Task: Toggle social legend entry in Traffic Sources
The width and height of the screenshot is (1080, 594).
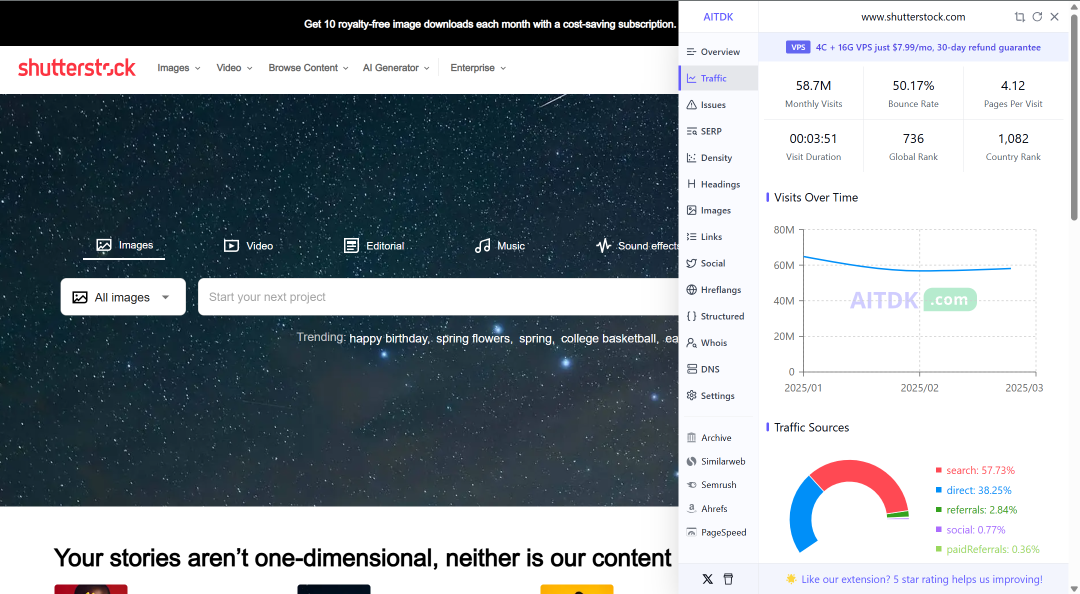Action: (970, 530)
